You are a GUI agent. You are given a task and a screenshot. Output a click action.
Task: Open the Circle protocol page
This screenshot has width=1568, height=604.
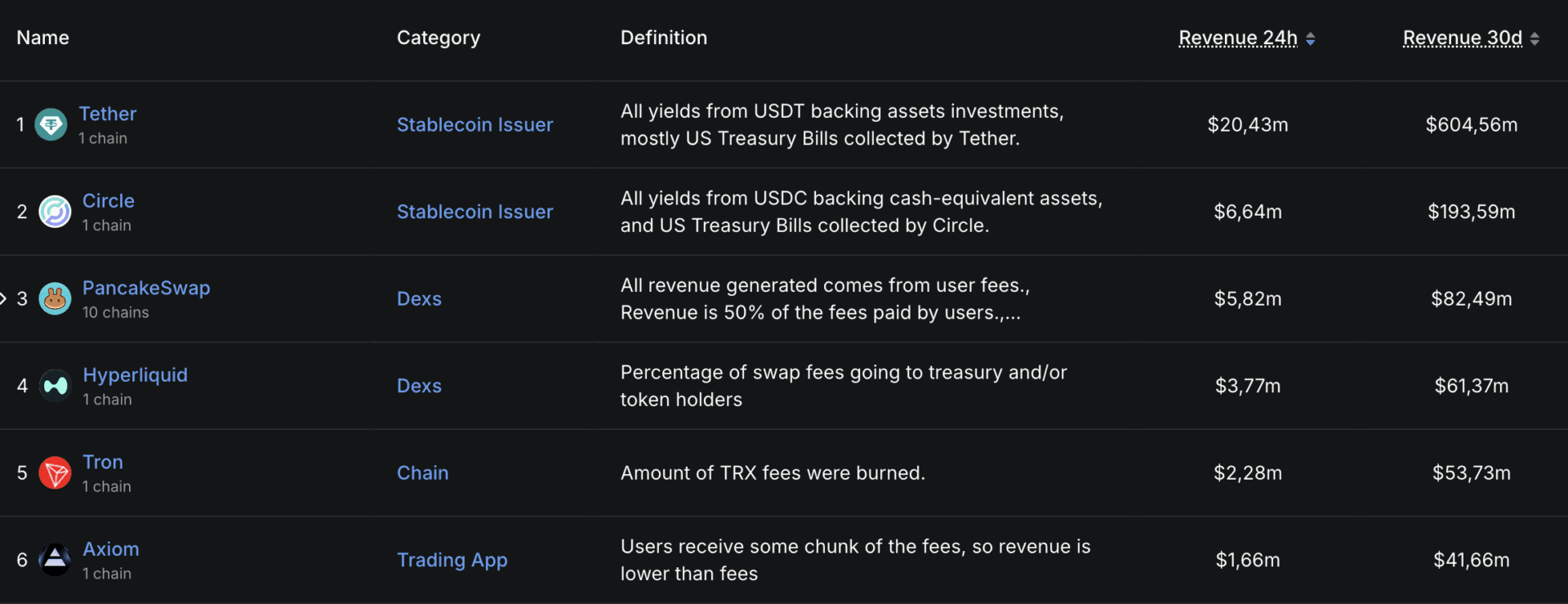pos(109,201)
